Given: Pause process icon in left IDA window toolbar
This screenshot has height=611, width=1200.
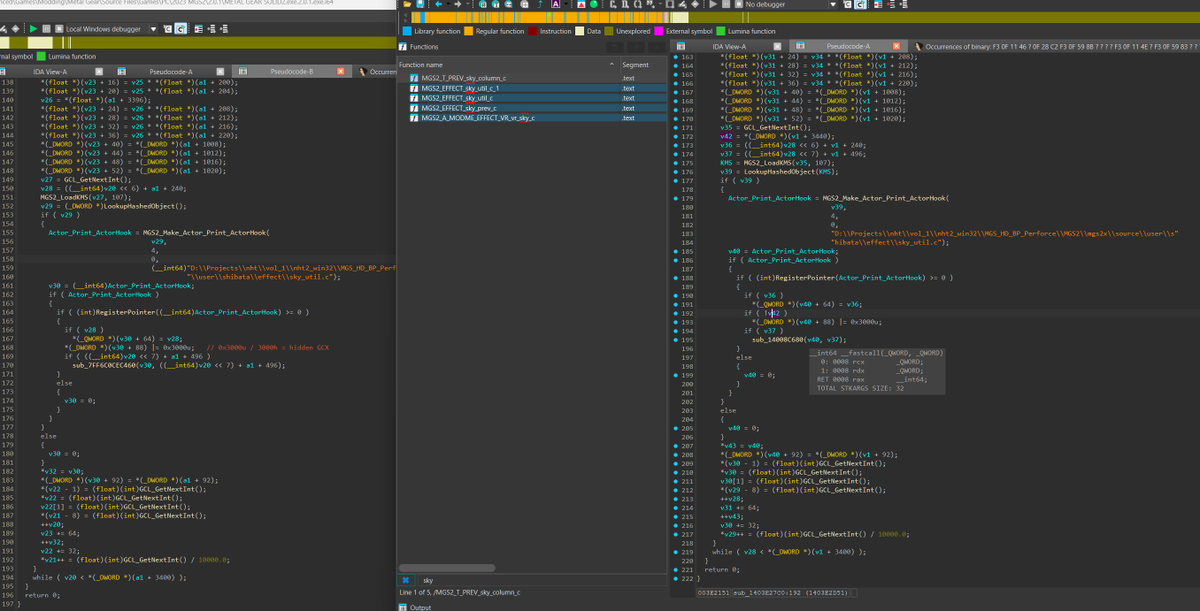Looking at the screenshot, I should click(46, 29).
